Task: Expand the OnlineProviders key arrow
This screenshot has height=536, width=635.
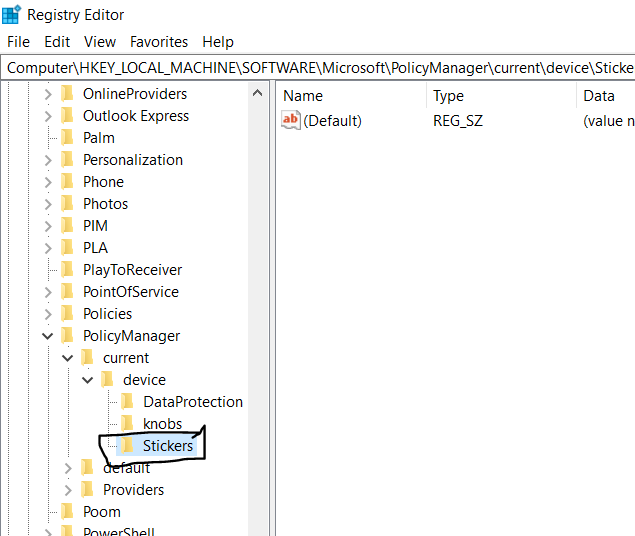Action: click(x=47, y=94)
